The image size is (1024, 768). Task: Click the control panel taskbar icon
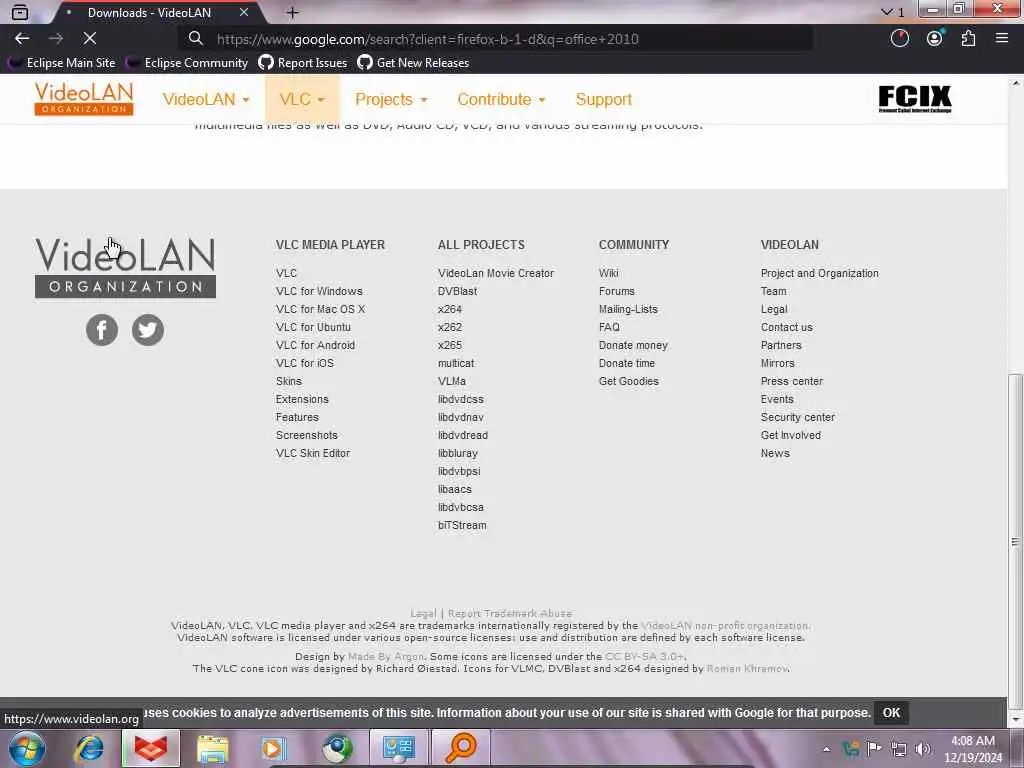click(x=398, y=748)
